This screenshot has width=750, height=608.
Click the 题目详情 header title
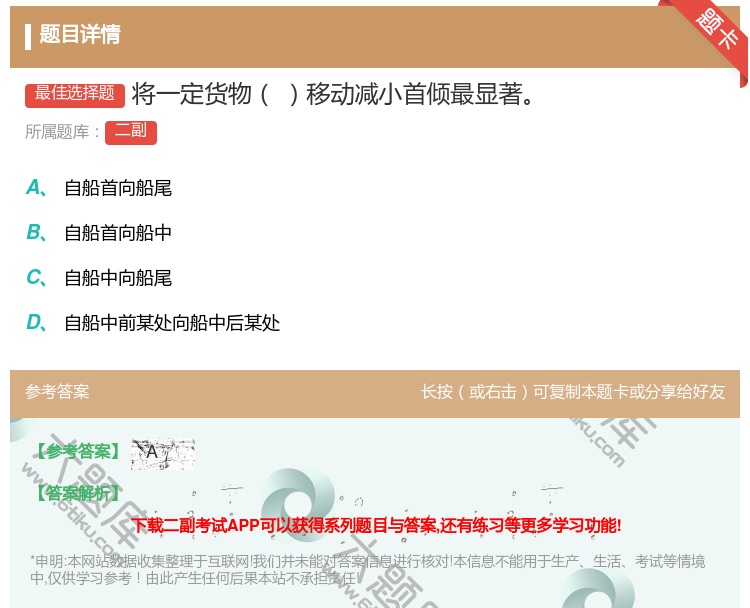(79, 34)
